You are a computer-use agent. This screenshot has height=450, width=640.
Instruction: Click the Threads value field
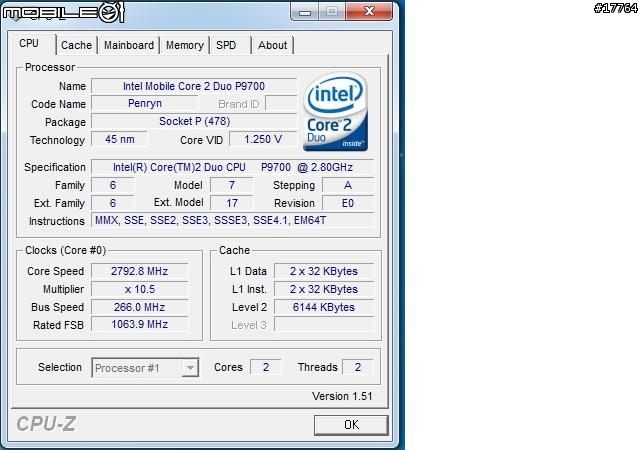358,367
